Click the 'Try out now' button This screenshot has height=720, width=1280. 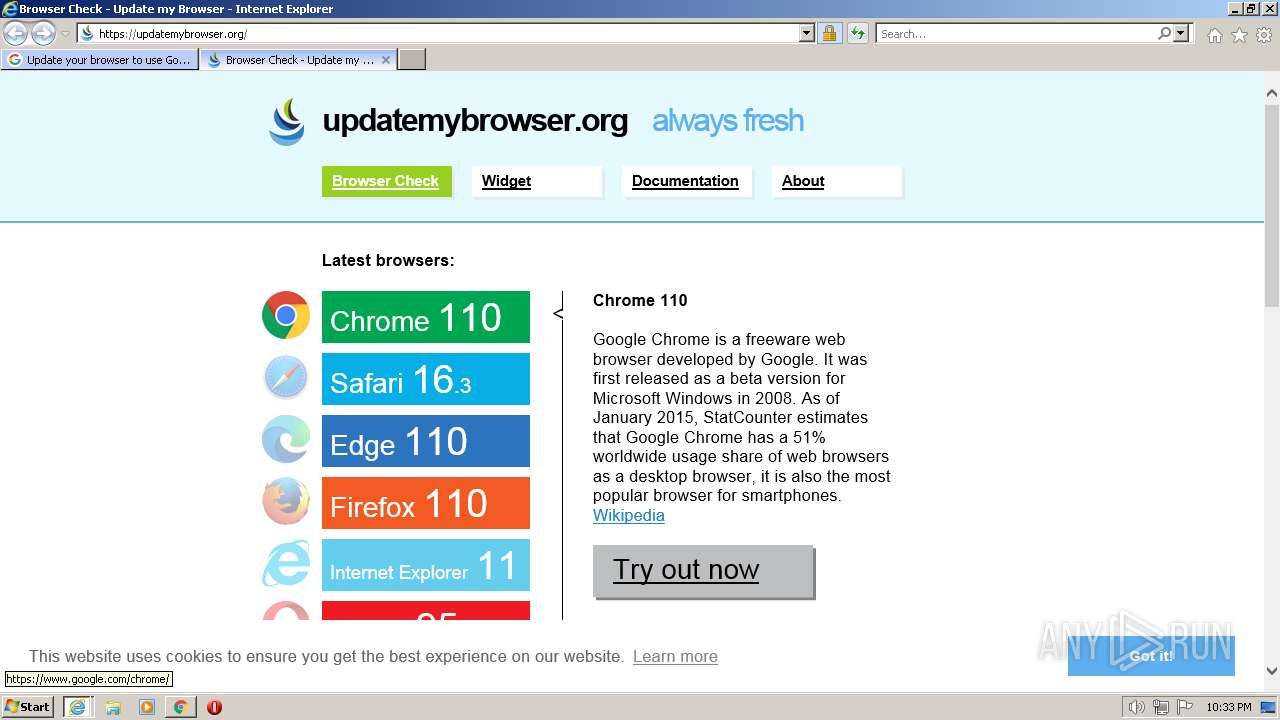(x=703, y=571)
